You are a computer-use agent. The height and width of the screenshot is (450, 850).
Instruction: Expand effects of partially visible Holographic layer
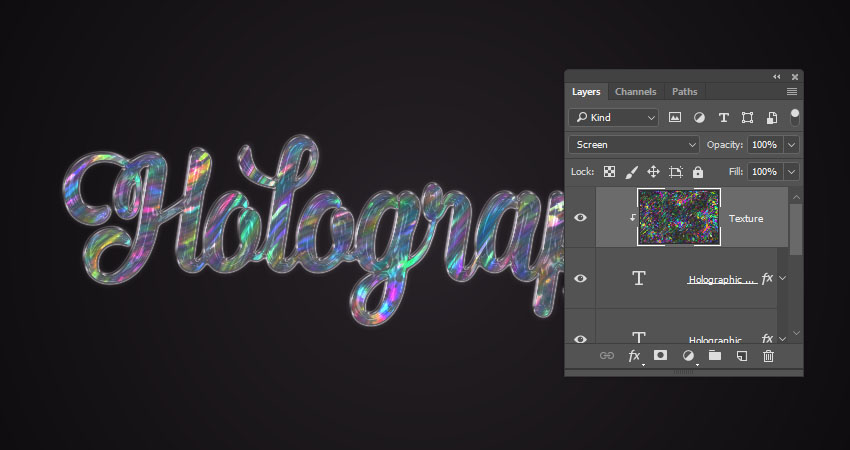coord(782,339)
